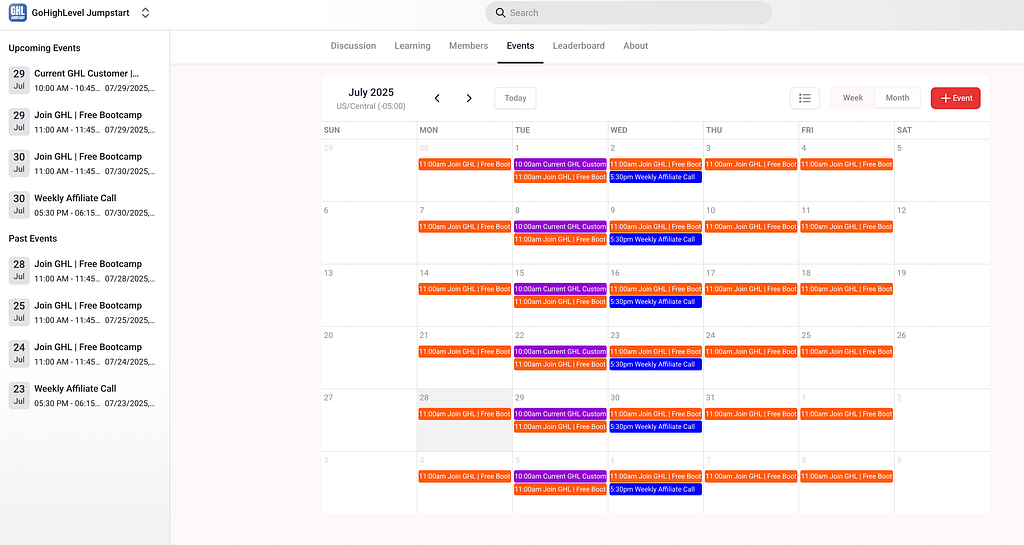The height and width of the screenshot is (545, 1024).
Task: Open Weekly Affiliate Call on August 6
Action: (x=656, y=490)
